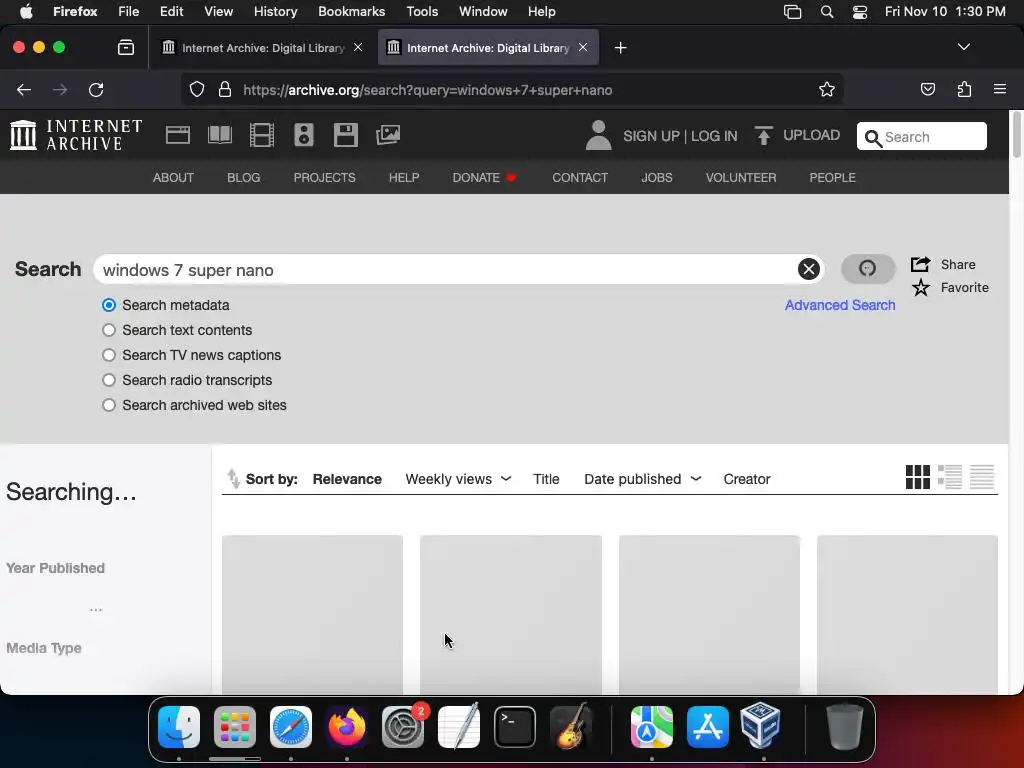Click the Share icon
This screenshot has width=1024, height=768.
tap(920, 264)
